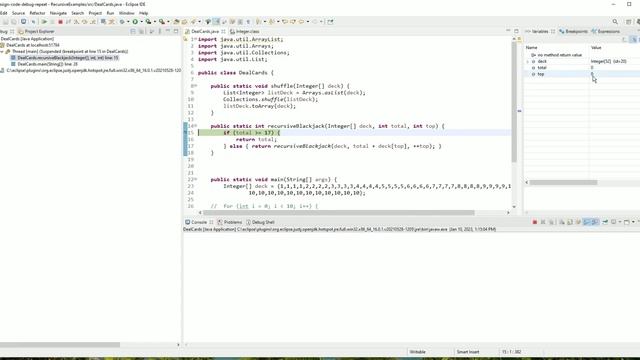The width and height of the screenshot is (640, 360).
Task: Click the red Terminate button in main toolbar
Action: [60, 22]
